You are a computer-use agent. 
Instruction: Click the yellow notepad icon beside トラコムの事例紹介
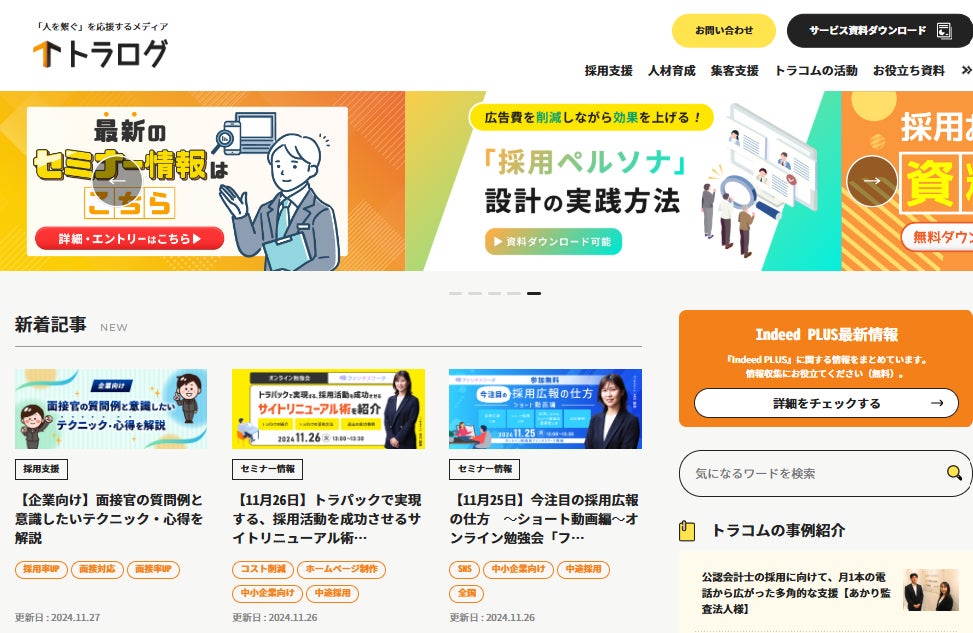click(x=687, y=531)
